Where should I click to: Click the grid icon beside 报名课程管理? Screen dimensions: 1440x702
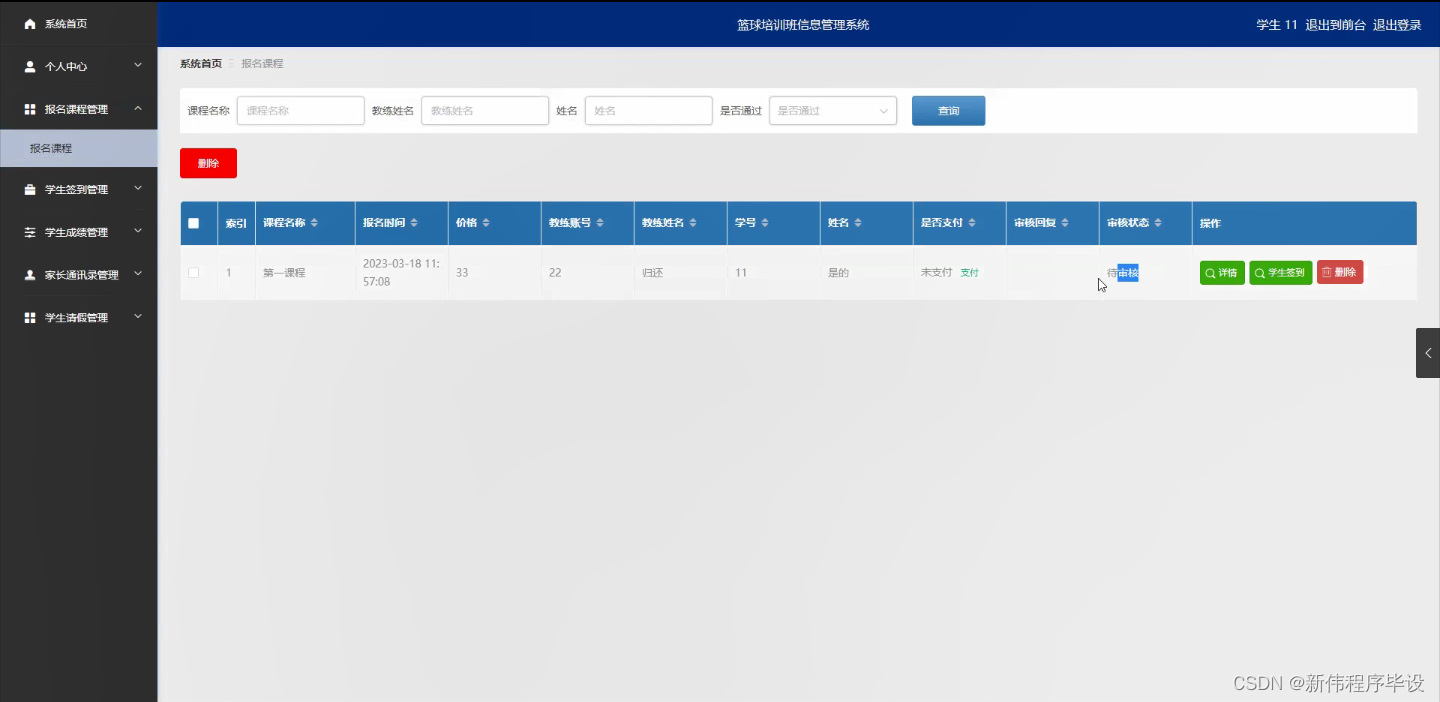30,109
